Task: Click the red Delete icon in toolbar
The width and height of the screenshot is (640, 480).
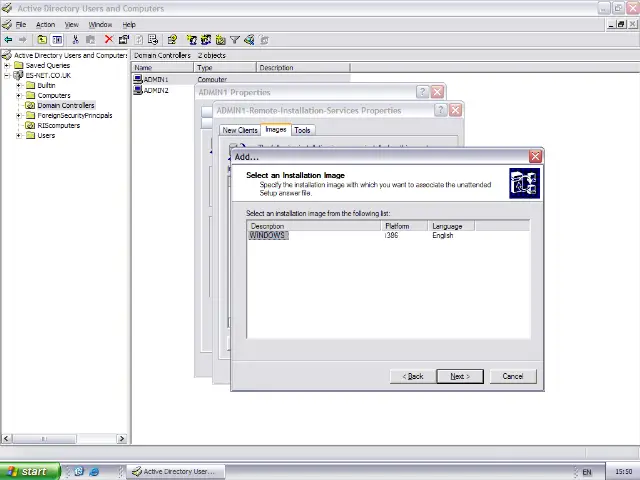Action: pos(108,40)
